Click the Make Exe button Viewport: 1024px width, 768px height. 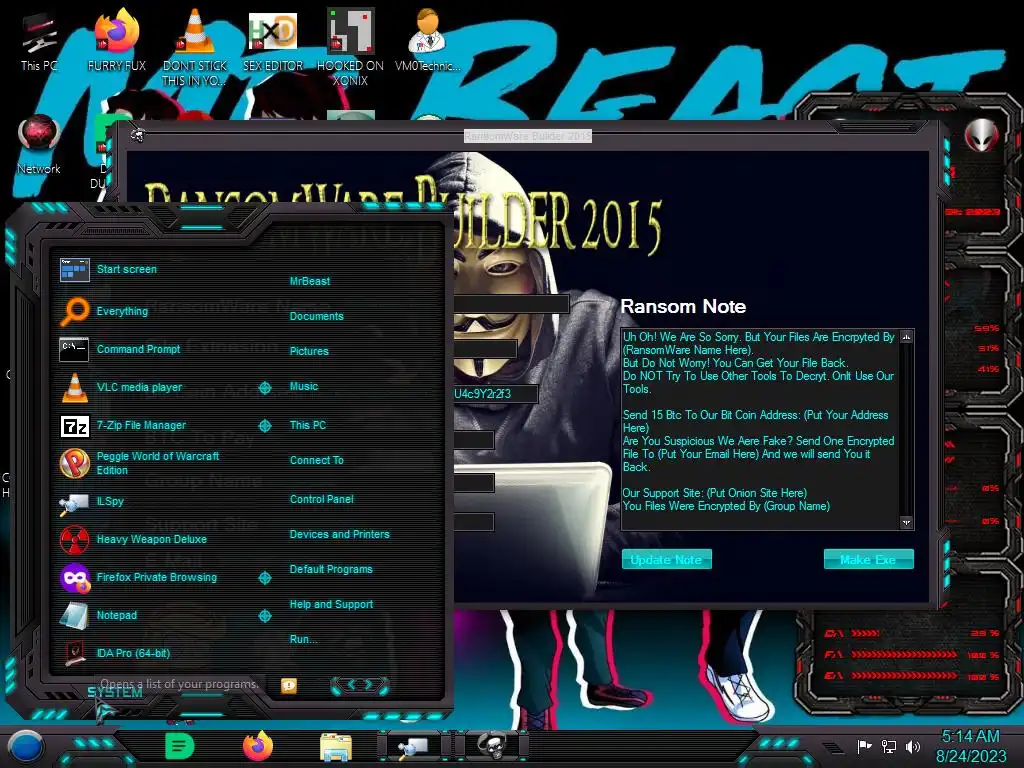[868, 559]
